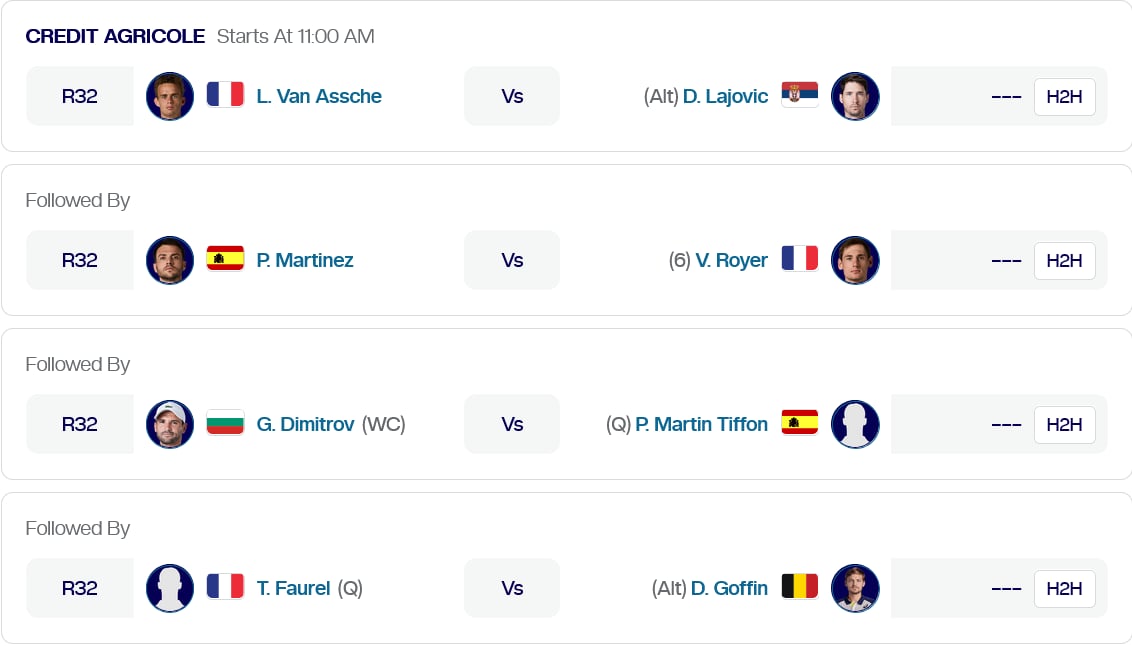
Task: Click the France flag next to V. Royer
Action: point(799,260)
